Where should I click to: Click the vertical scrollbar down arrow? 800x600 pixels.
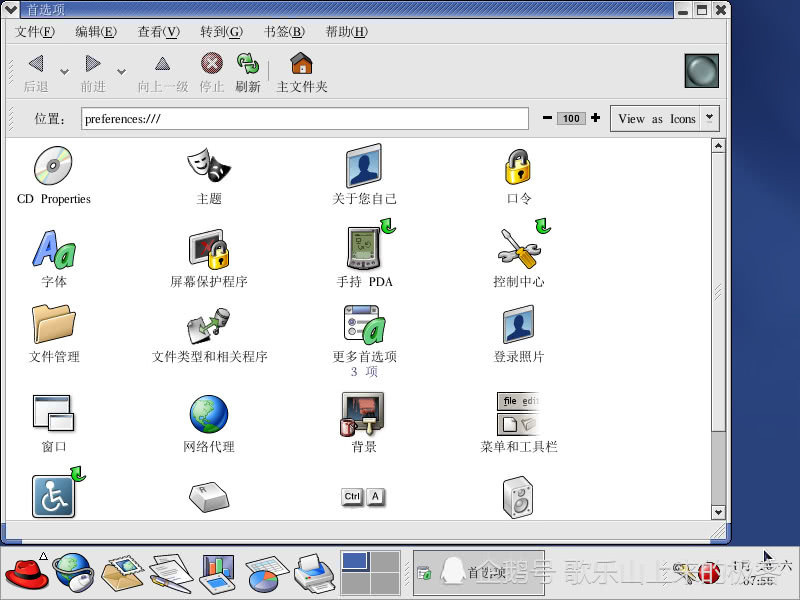coord(718,512)
